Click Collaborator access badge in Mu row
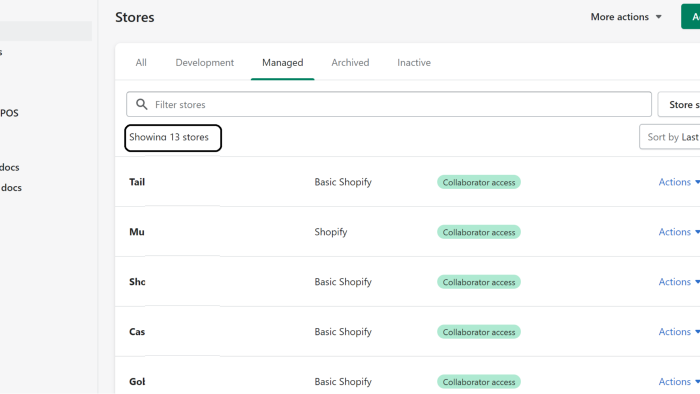Image resolution: width=700 pixels, height=394 pixels. point(479,232)
